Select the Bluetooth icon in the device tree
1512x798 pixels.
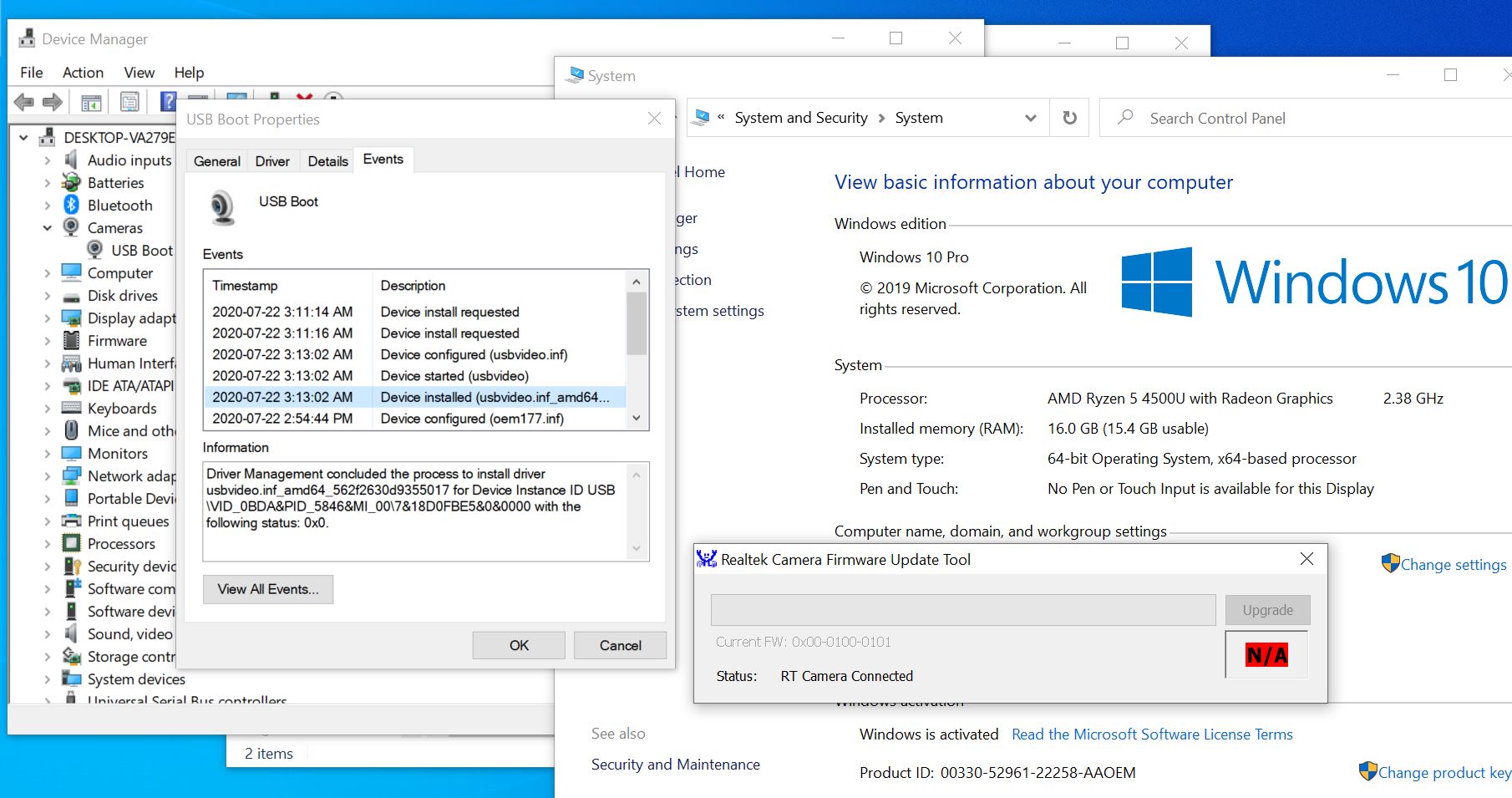tap(70, 205)
